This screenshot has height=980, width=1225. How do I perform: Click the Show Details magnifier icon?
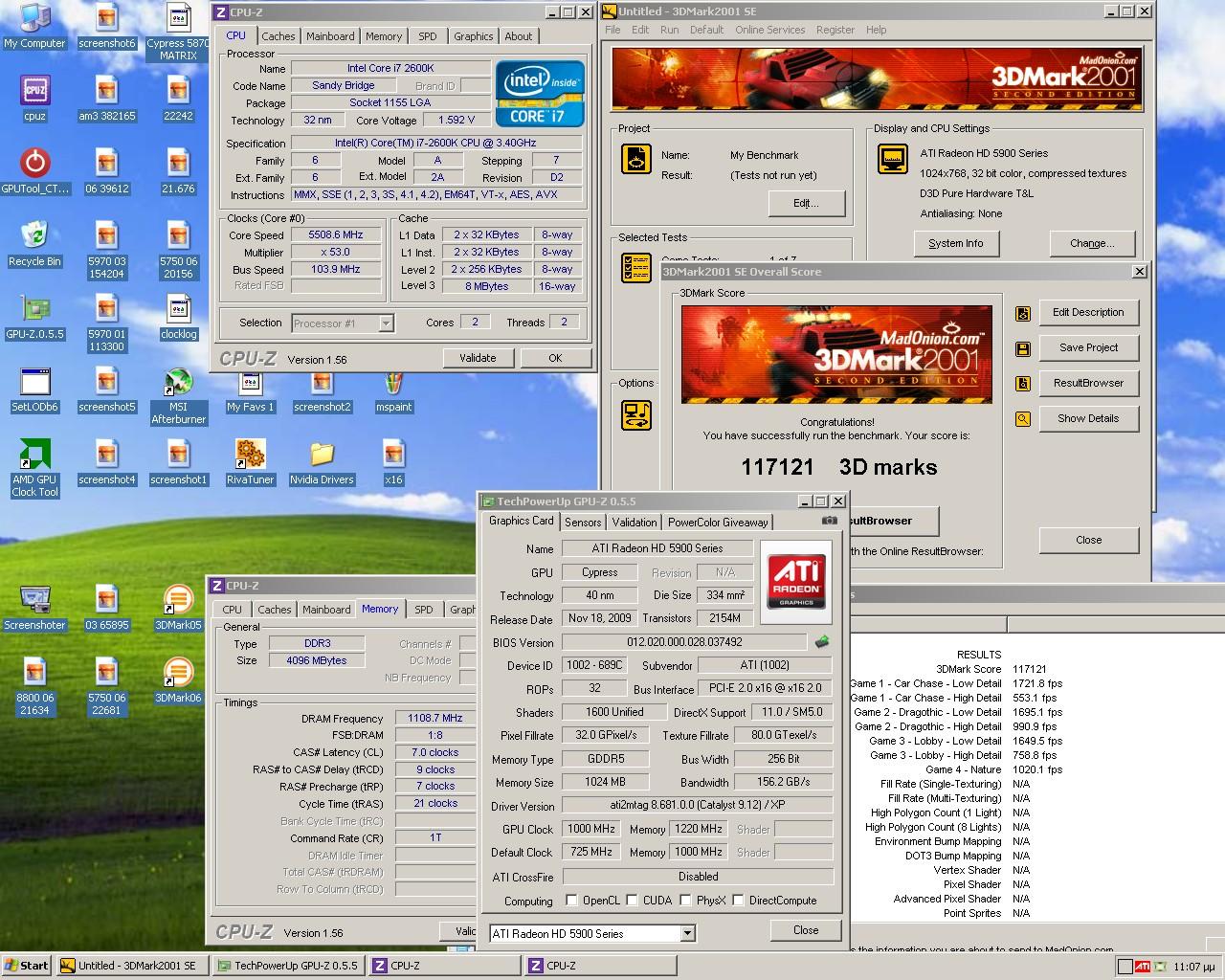tap(1023, 418)
